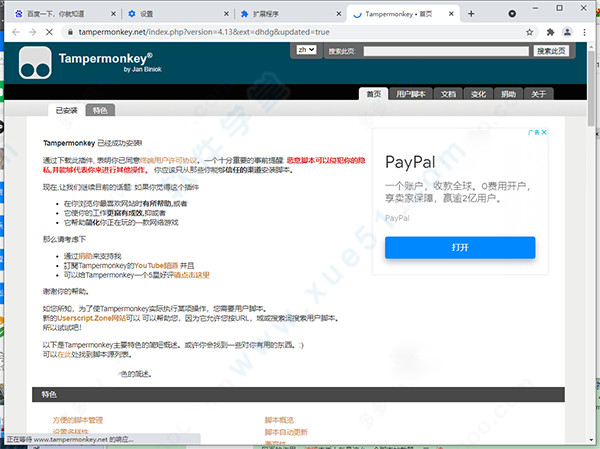Click the 请点击这里 rating link
This screenshot has width=600, height=449.
coord(192,275)
